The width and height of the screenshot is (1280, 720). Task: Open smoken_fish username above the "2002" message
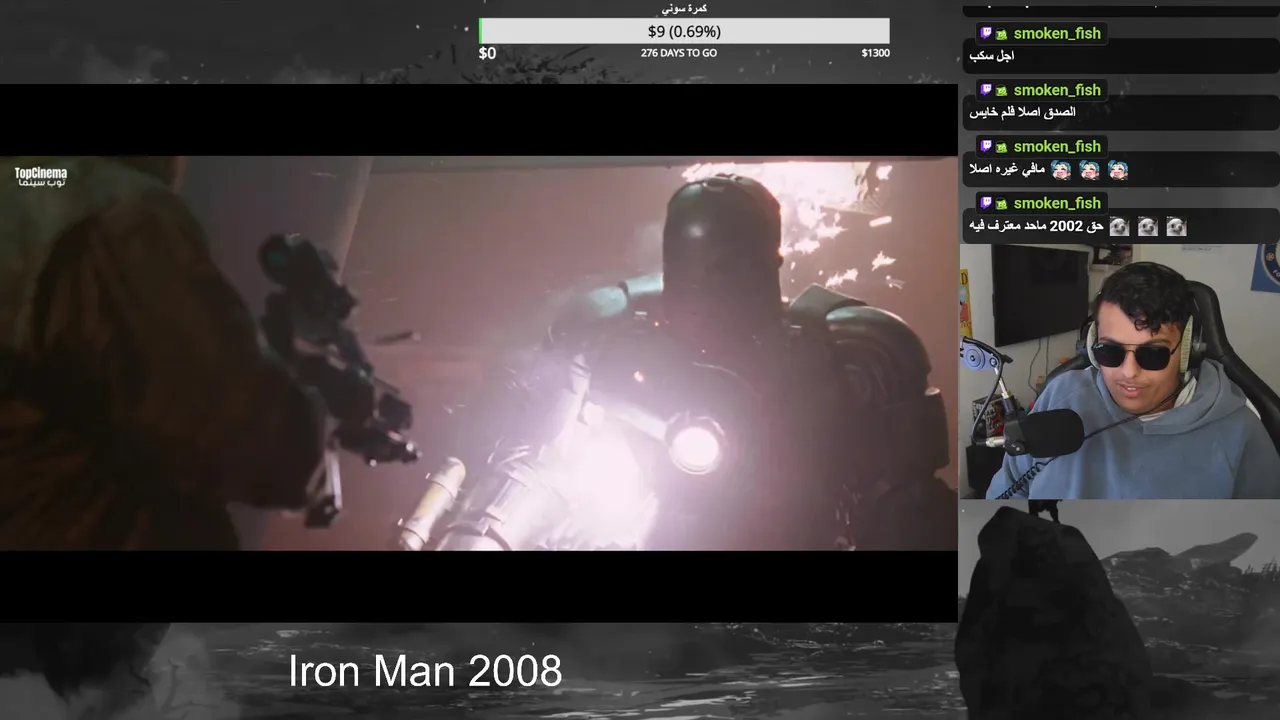click(1057, 203)
